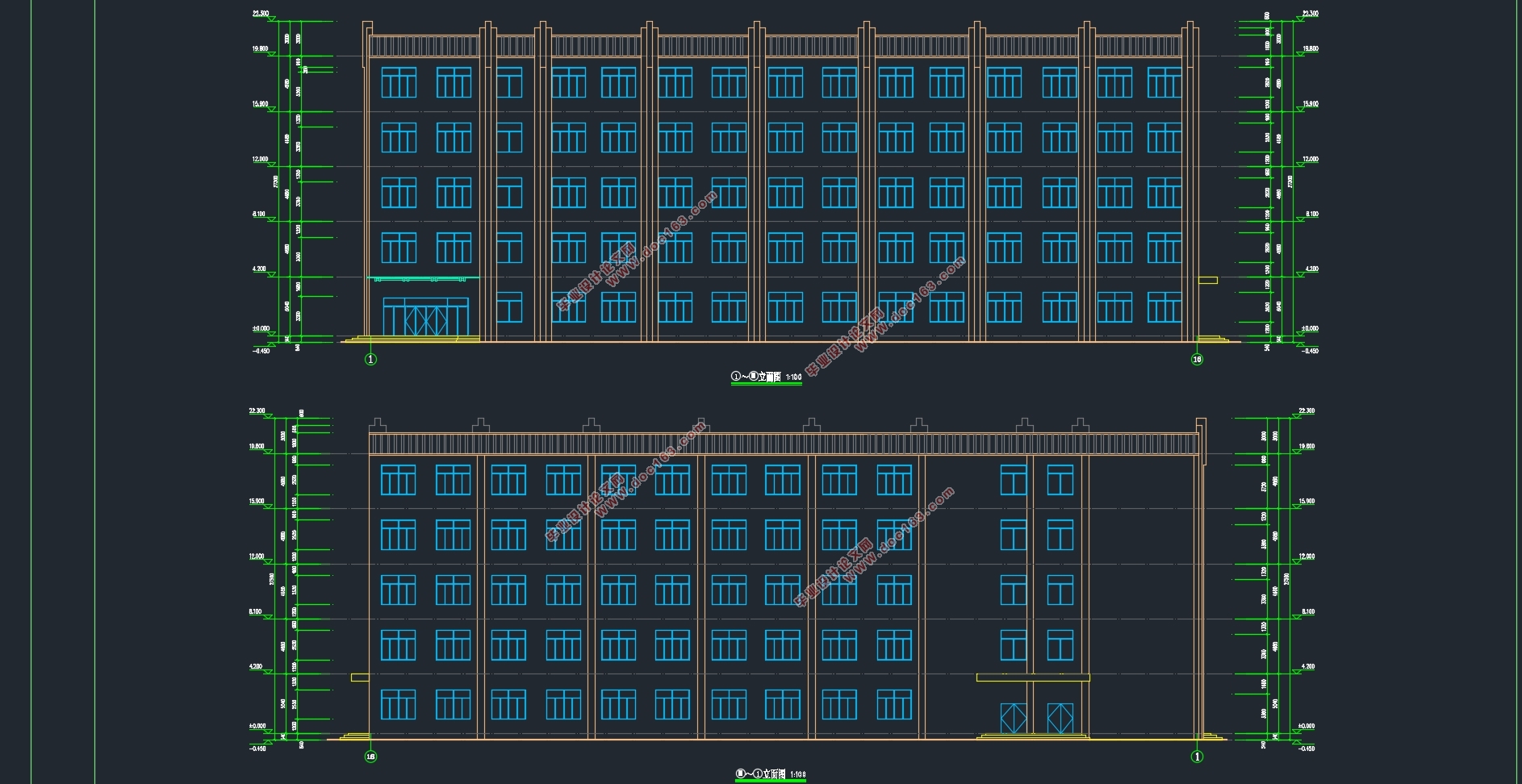This screenshot has width=1522, height=784.
Task: Click the 19.800 label right of the upper elevation
Action: [x=1311, y=48]
